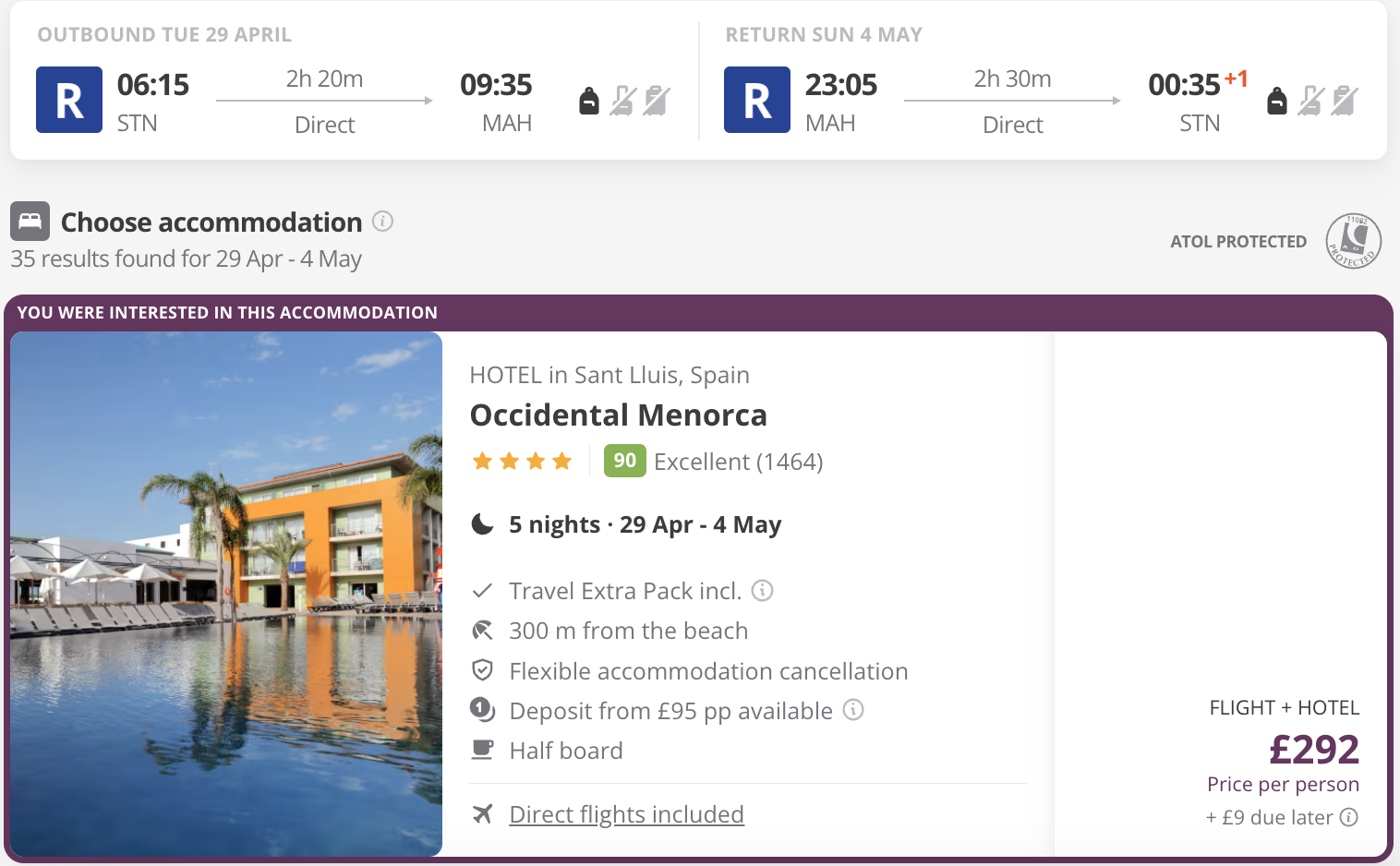Click the bed icon beside Choose accommodation
1400x866 pixels.
pyautogui.click(x=30, y=222)
